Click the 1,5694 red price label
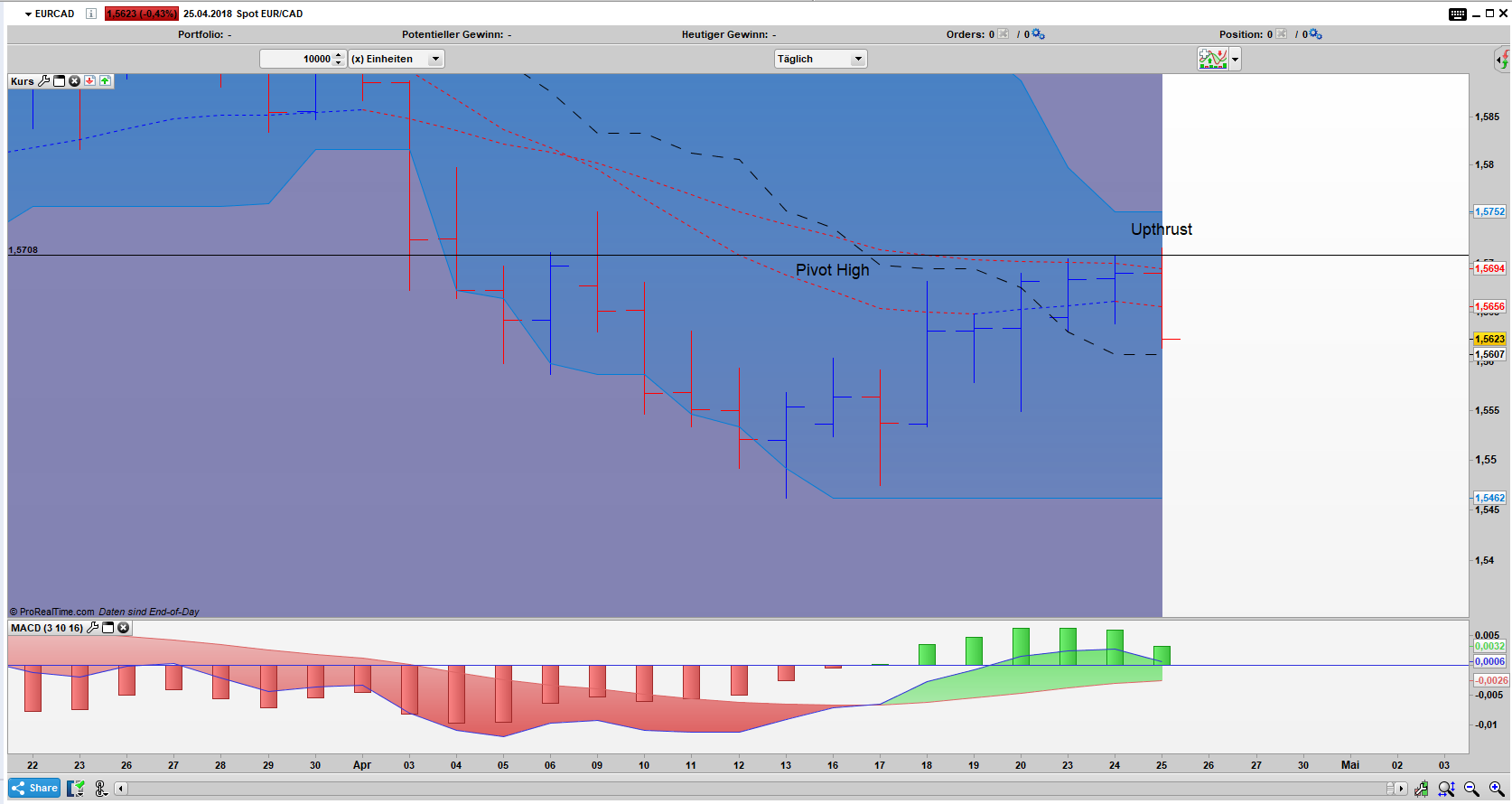Image resolution: width=1512 pixels, height=804 pixels. 1489,268
